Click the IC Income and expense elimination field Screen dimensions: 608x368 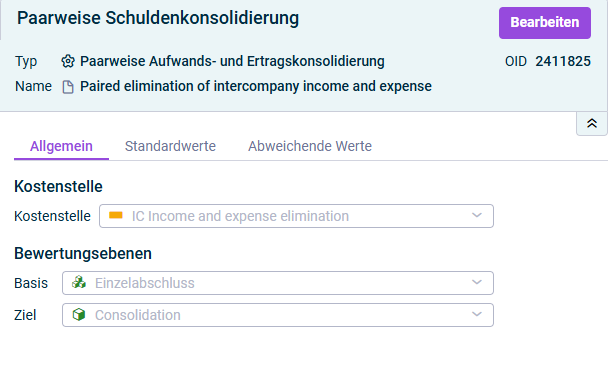[x=296, y=216]
